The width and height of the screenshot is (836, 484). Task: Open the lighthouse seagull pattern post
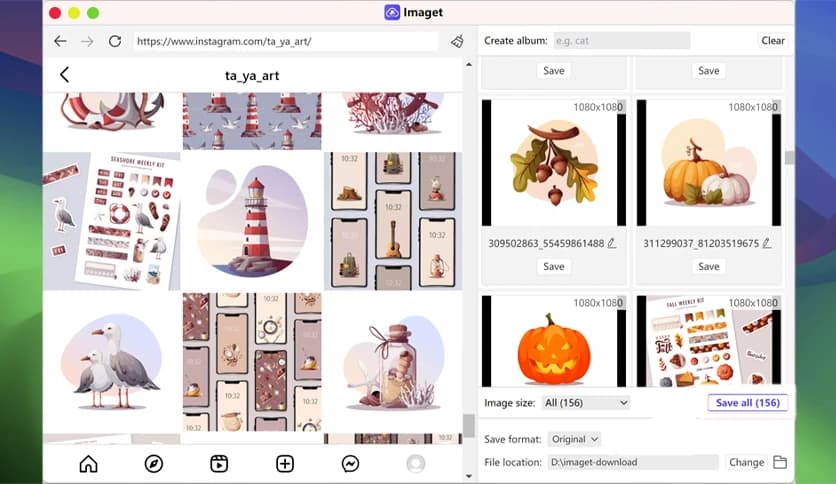[x=252, y=122]
